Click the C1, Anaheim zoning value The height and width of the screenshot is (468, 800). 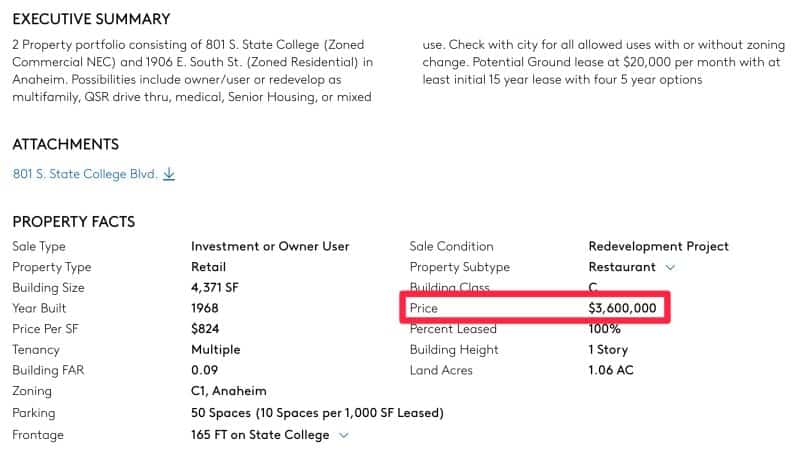[x=229, y=391]
